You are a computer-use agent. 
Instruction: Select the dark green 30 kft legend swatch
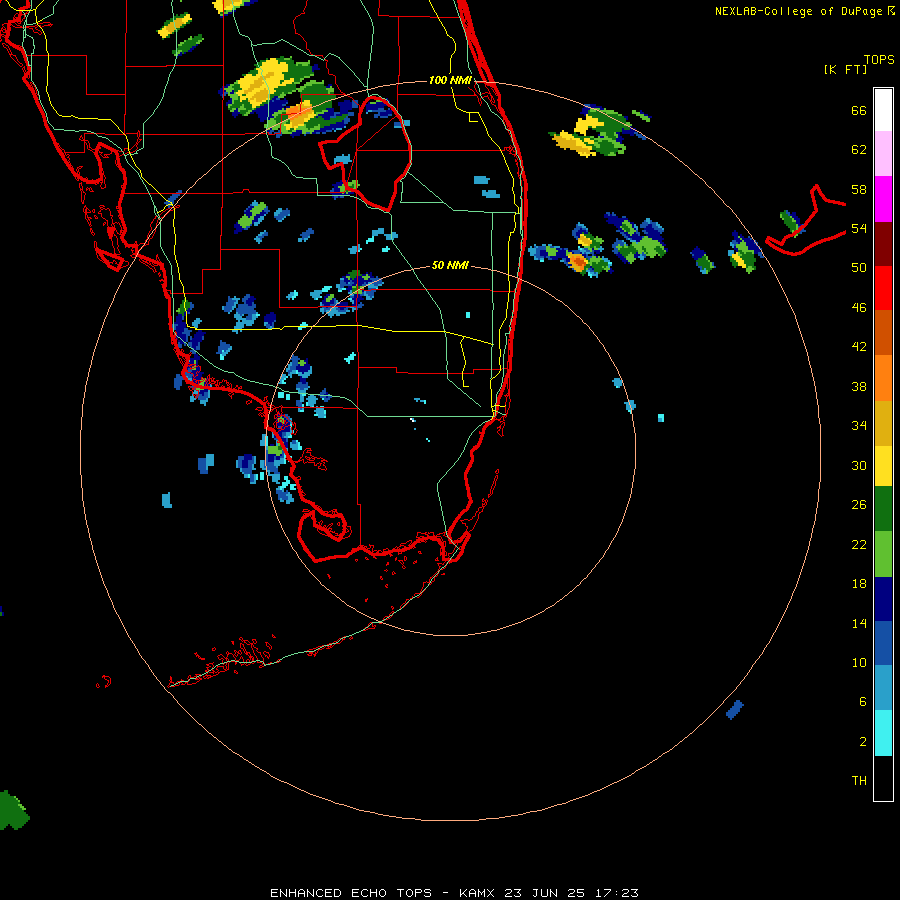883,509
